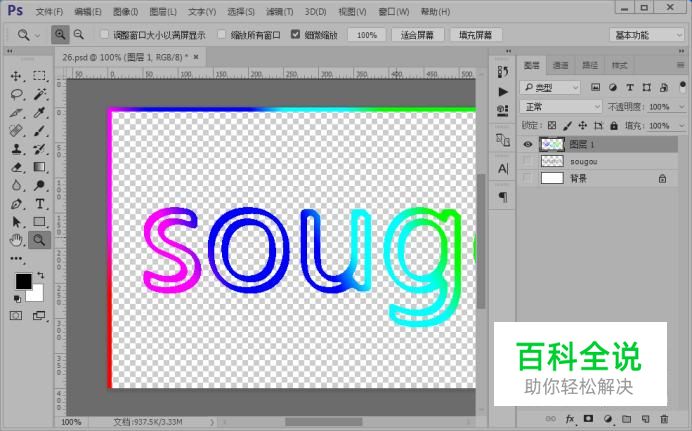Viewport: 692px width, 431px height.
Task: Select the Clone Stamp tool
Action: [x=16, y=149]
